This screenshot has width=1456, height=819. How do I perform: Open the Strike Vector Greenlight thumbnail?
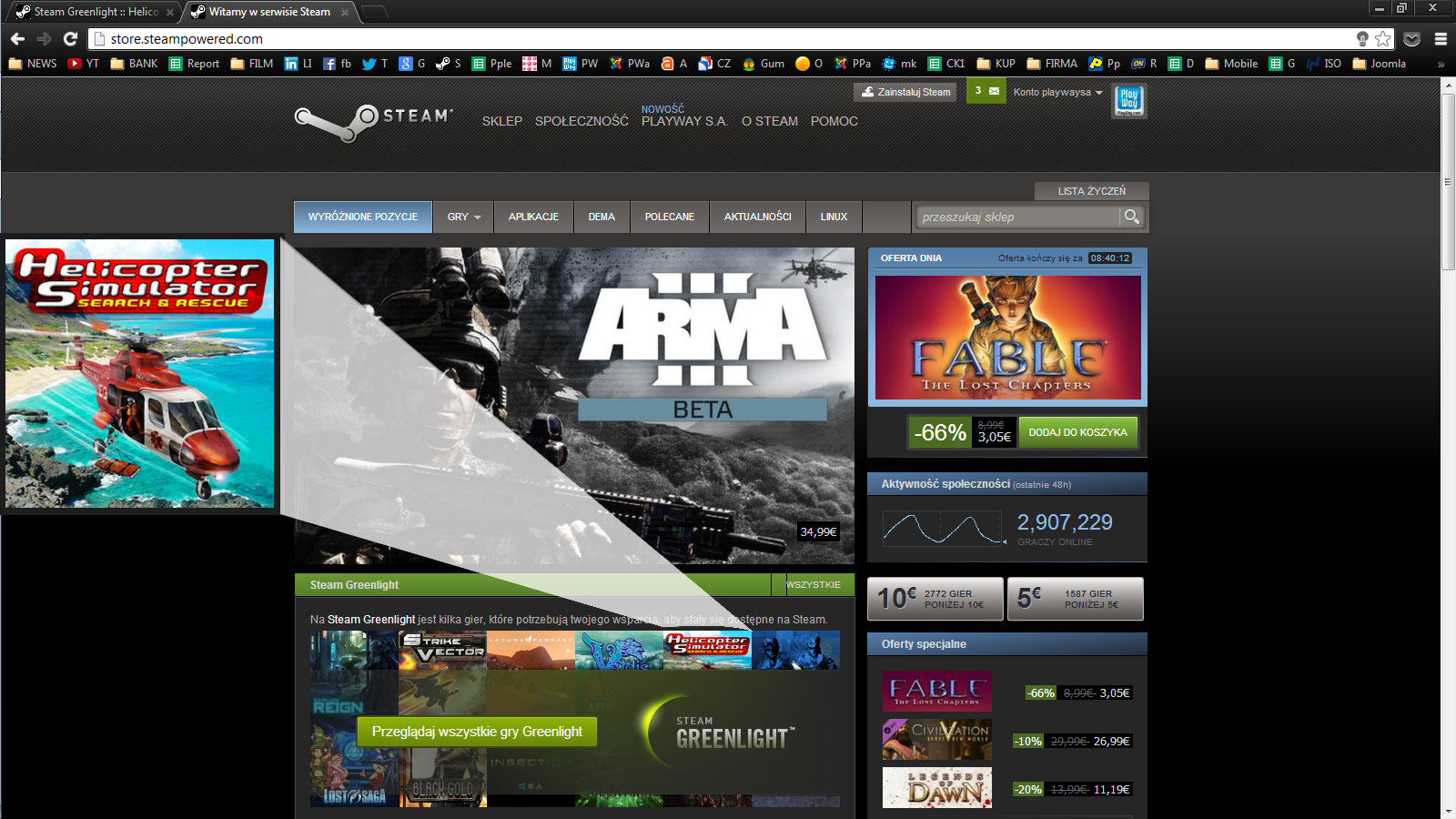click(442, 650)
